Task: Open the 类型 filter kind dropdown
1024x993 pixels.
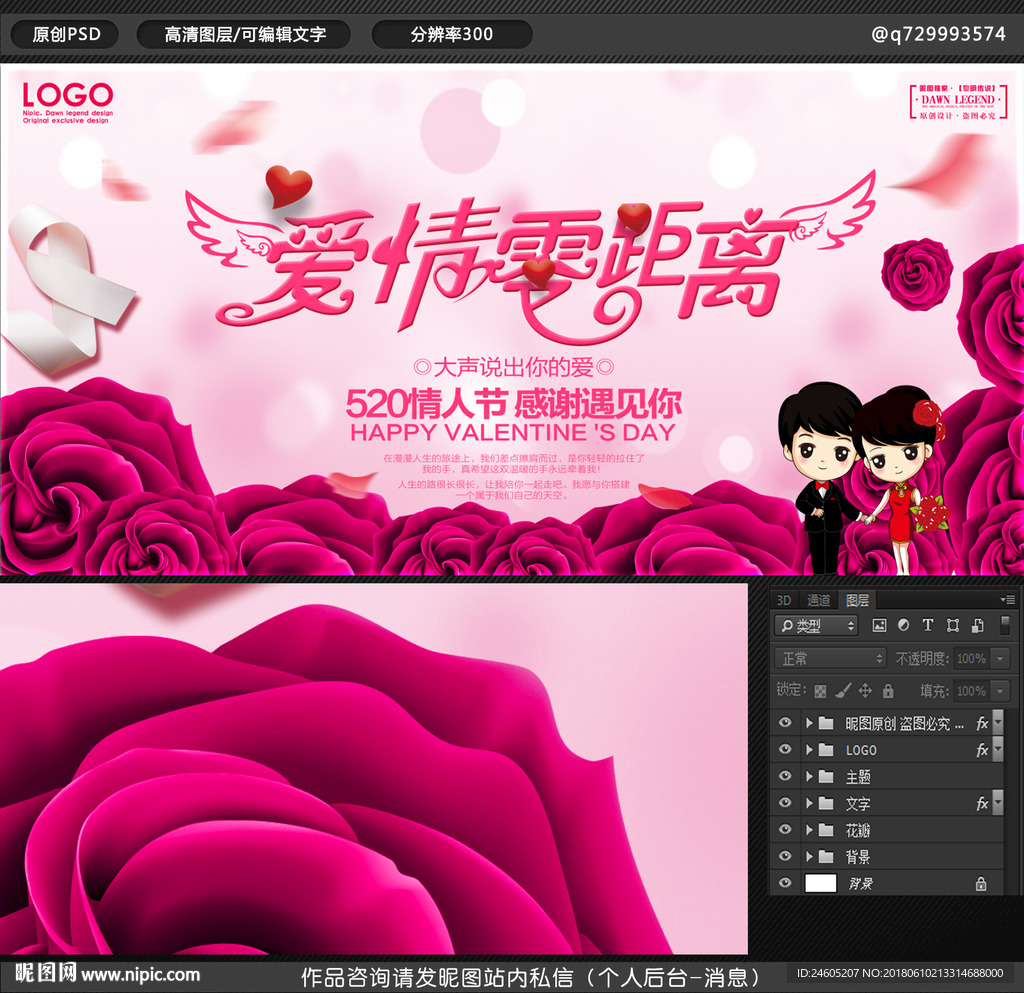Action: tap(816, 625)
